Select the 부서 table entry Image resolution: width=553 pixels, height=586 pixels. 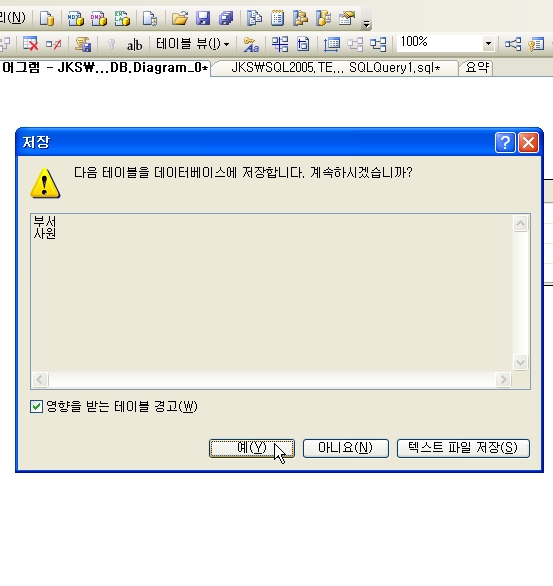[44, 221]
